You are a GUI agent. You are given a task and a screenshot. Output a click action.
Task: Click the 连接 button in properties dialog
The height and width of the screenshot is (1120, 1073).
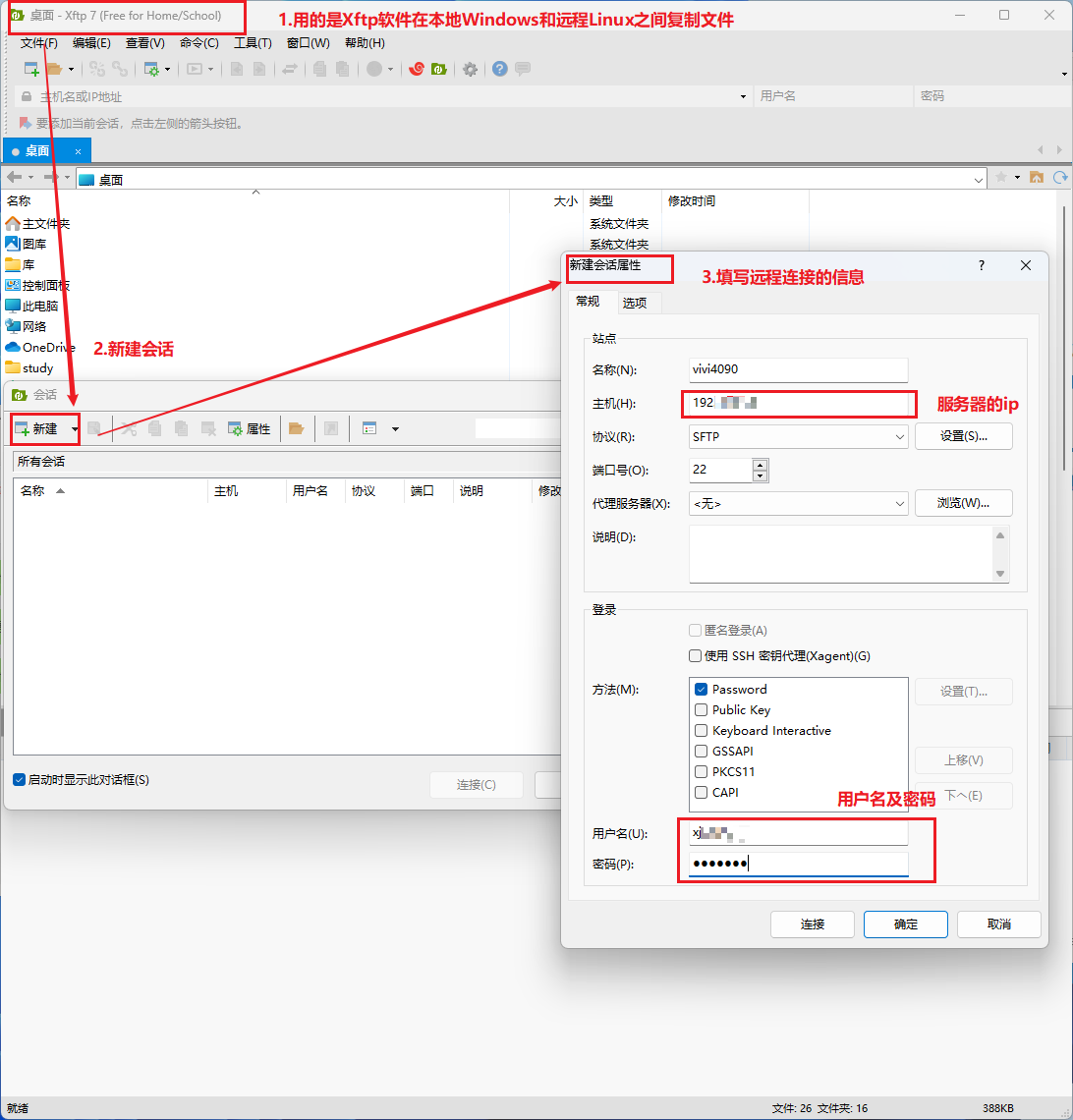point(813,924)
